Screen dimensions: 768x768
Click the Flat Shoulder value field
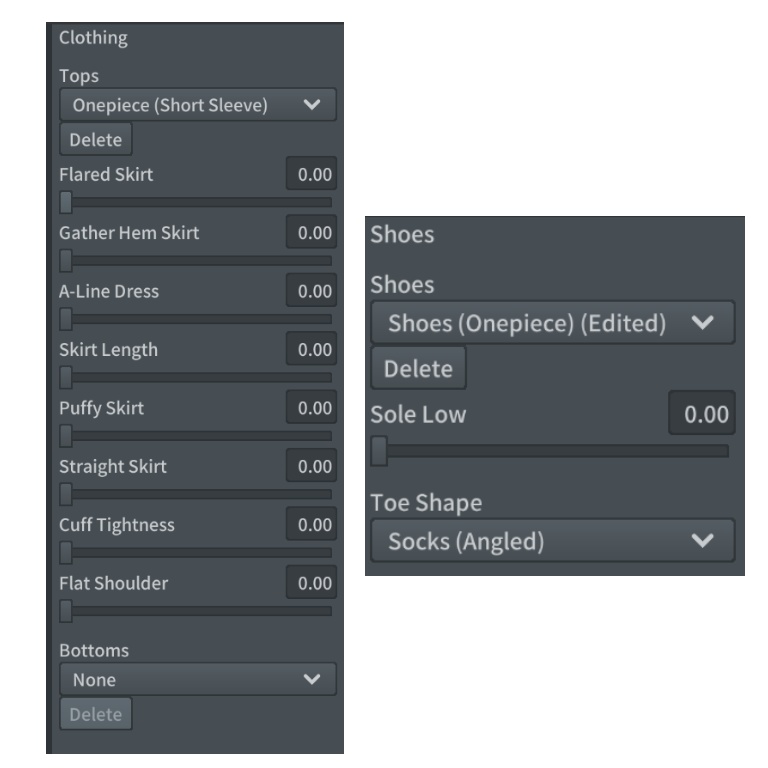tap(311, 582)
